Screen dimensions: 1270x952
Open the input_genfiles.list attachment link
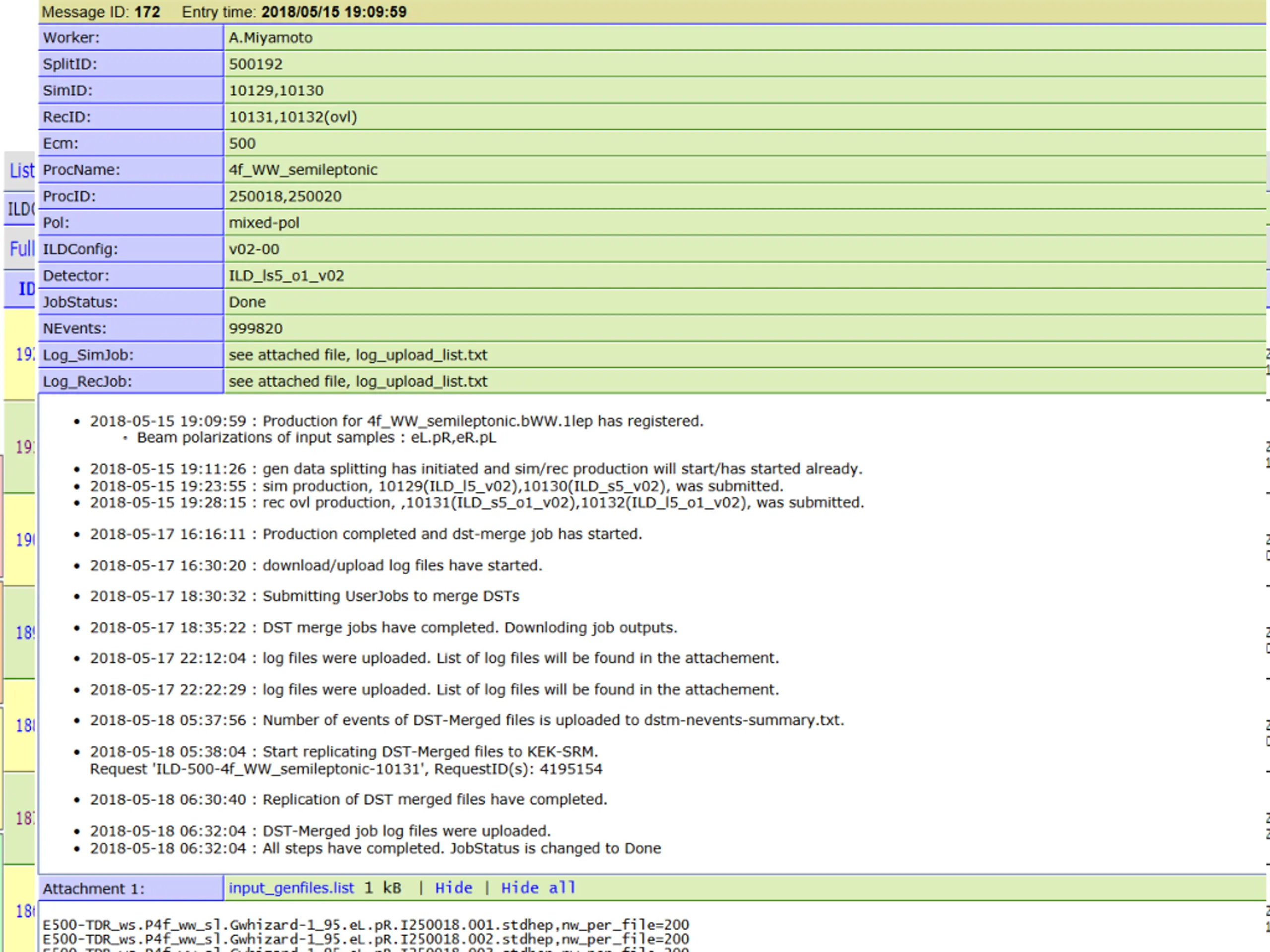[x=291, y=888]
